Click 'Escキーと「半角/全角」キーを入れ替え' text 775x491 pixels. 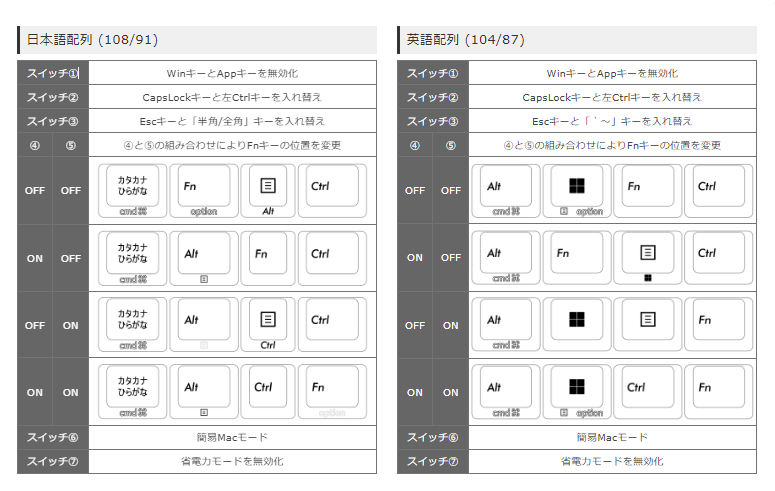232,121
